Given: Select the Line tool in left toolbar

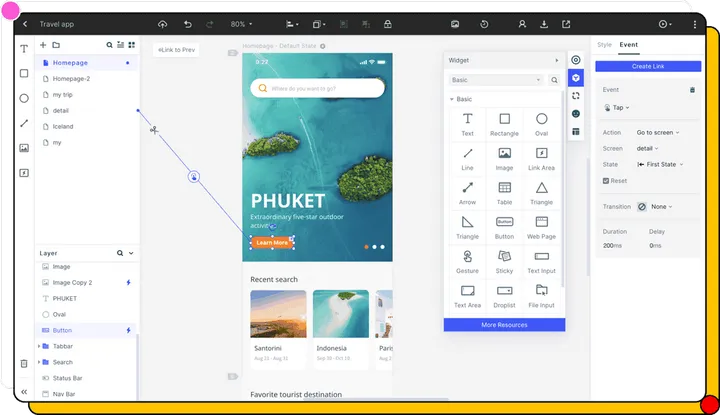Looking at the screenshot, I should tap(24, 123).
